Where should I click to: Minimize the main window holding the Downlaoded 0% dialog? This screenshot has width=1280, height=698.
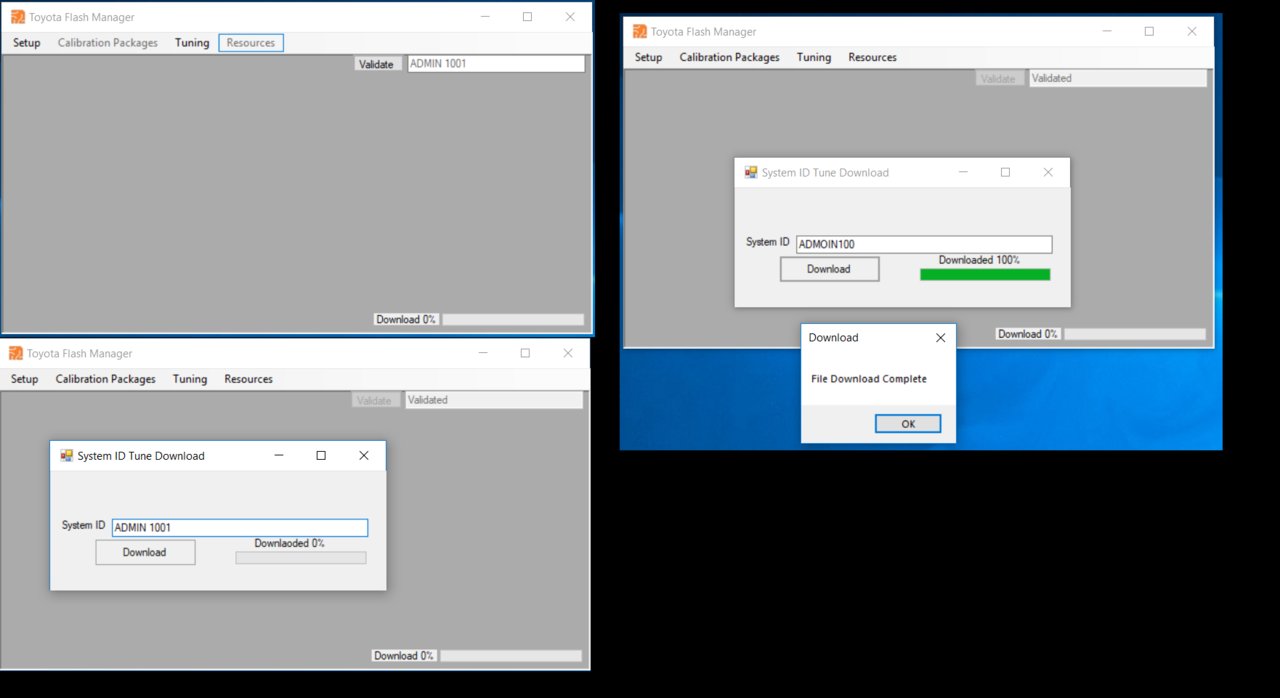(x=483, y=353)
